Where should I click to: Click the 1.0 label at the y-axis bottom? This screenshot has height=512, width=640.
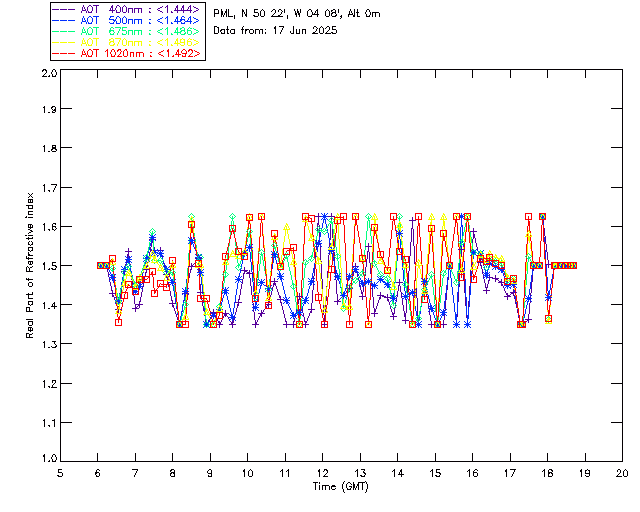coord(49,459)
